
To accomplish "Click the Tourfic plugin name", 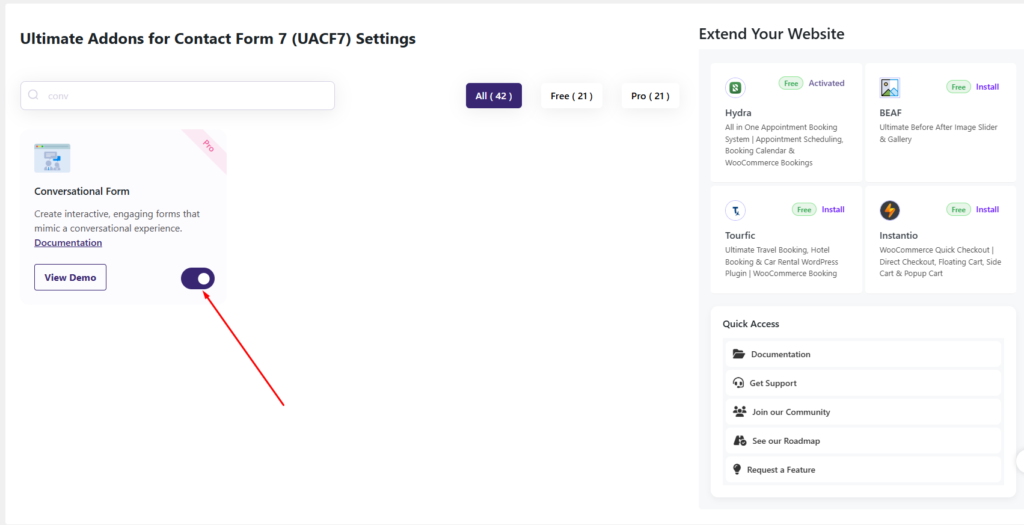I will click(x=740, y=235).
